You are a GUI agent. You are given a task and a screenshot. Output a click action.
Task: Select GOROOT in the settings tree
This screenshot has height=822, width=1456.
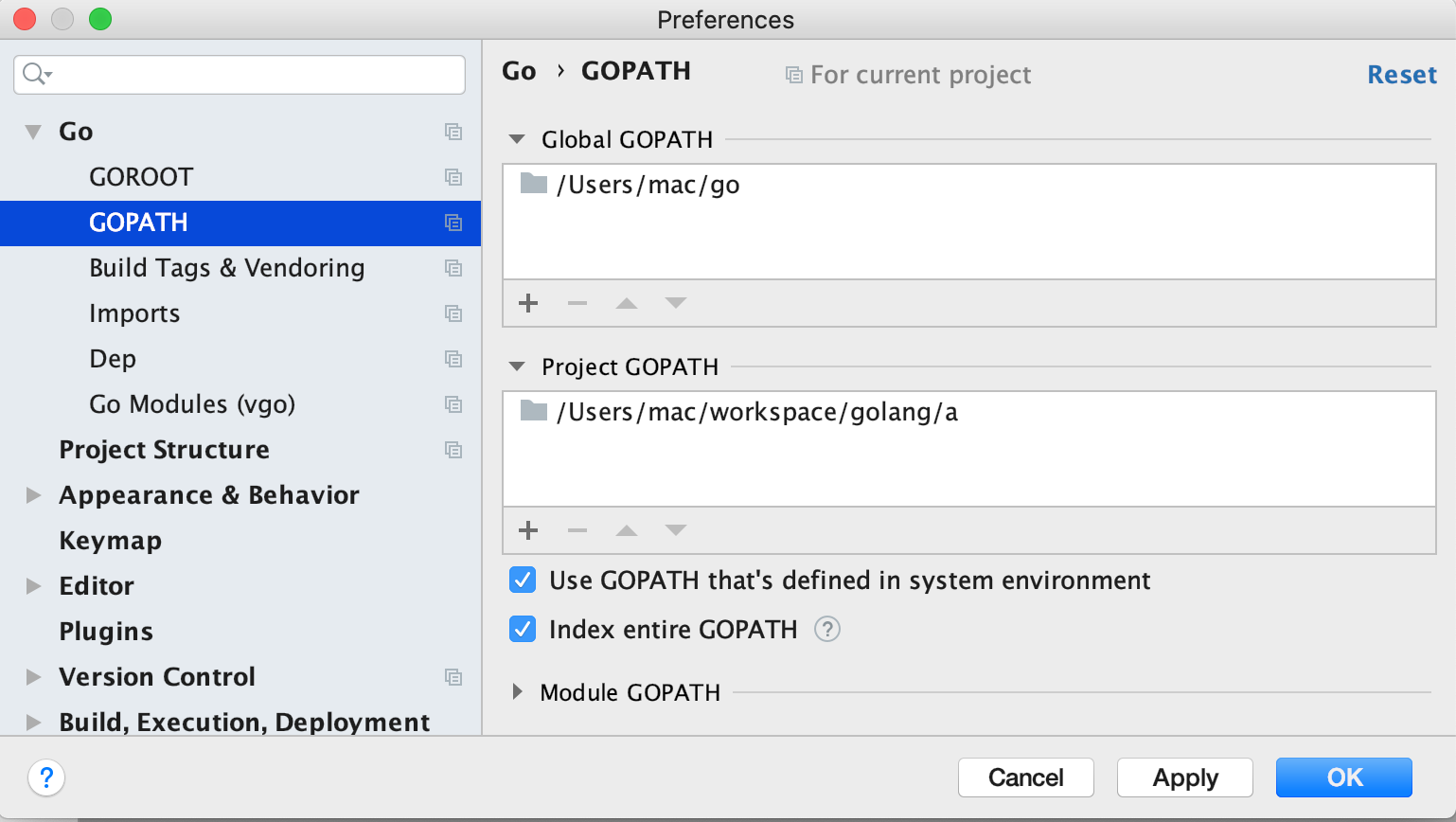tap(141, 177)
